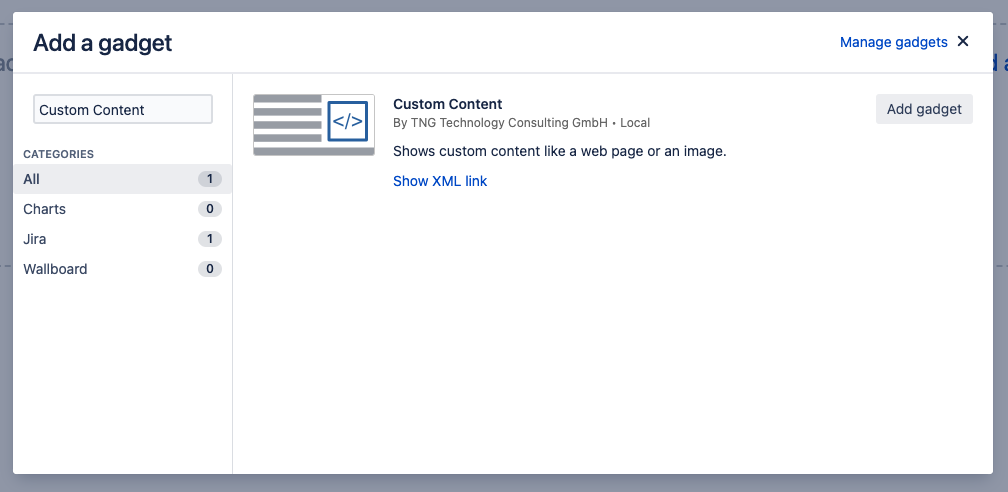
Task: Close the Add a gadget dialog
Action: (x=963, y=42)
